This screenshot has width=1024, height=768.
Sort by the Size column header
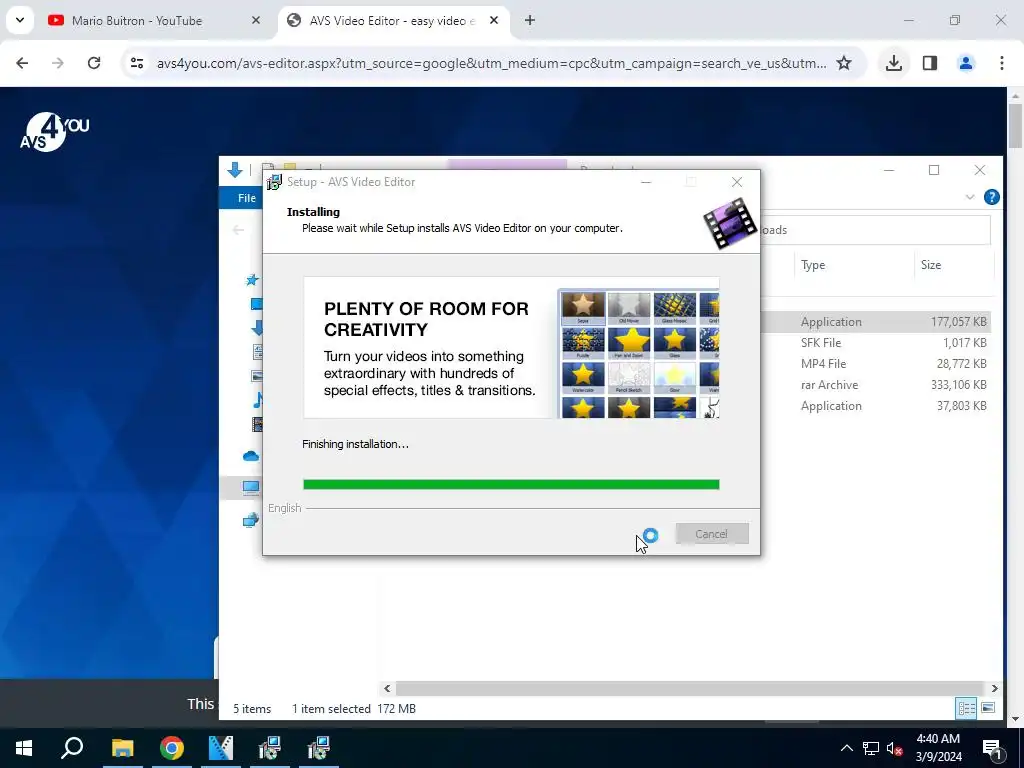pyautogui.click(x=931, y=264)
